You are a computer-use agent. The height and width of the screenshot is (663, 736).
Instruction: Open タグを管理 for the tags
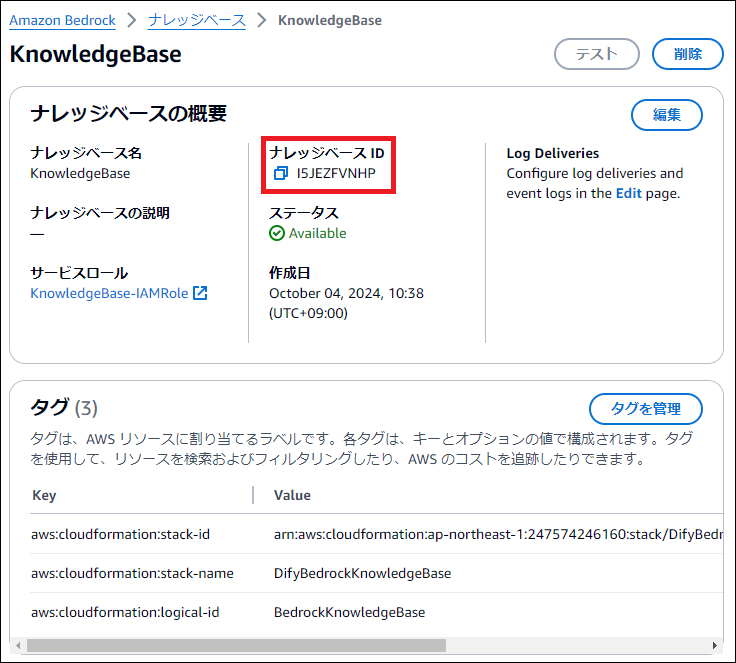(x=645, y=408)
